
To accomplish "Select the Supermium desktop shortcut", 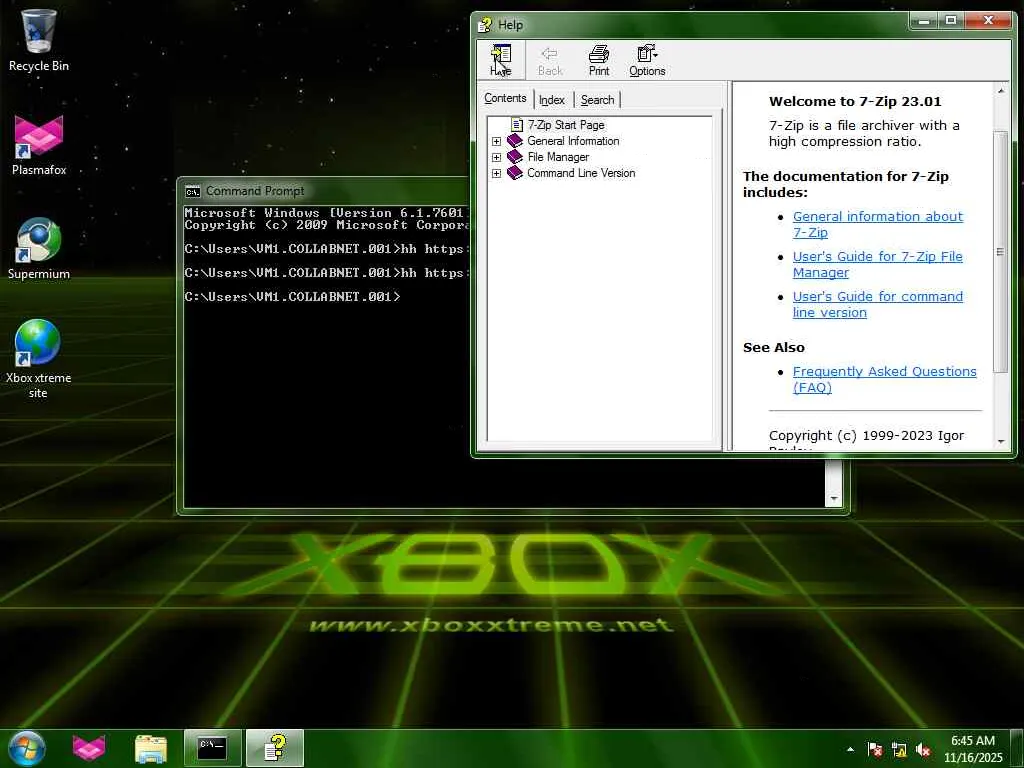I will click(39, 249).
